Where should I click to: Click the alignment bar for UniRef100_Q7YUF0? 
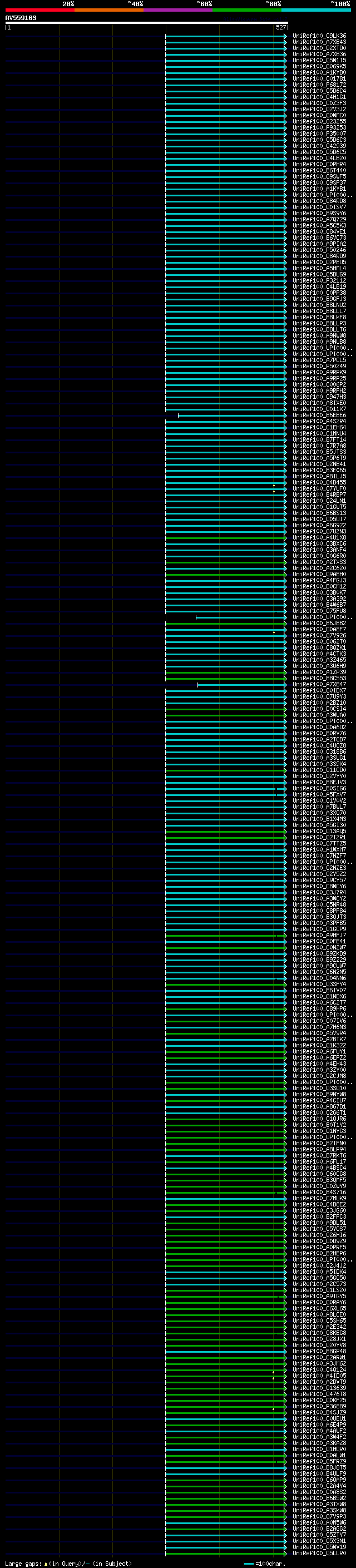point(226,489)
